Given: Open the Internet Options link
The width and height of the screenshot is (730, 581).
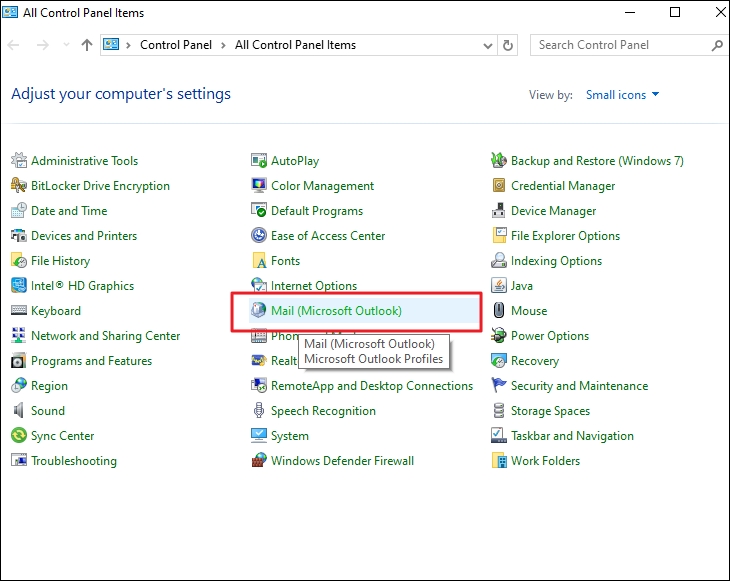Looking at the screenshot, I should point(314,286).
